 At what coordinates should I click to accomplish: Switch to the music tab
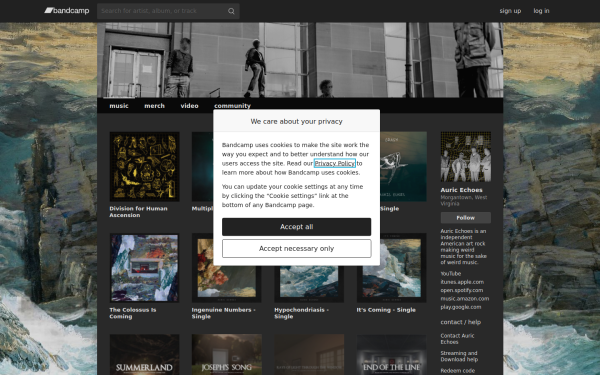click(119, 106)
